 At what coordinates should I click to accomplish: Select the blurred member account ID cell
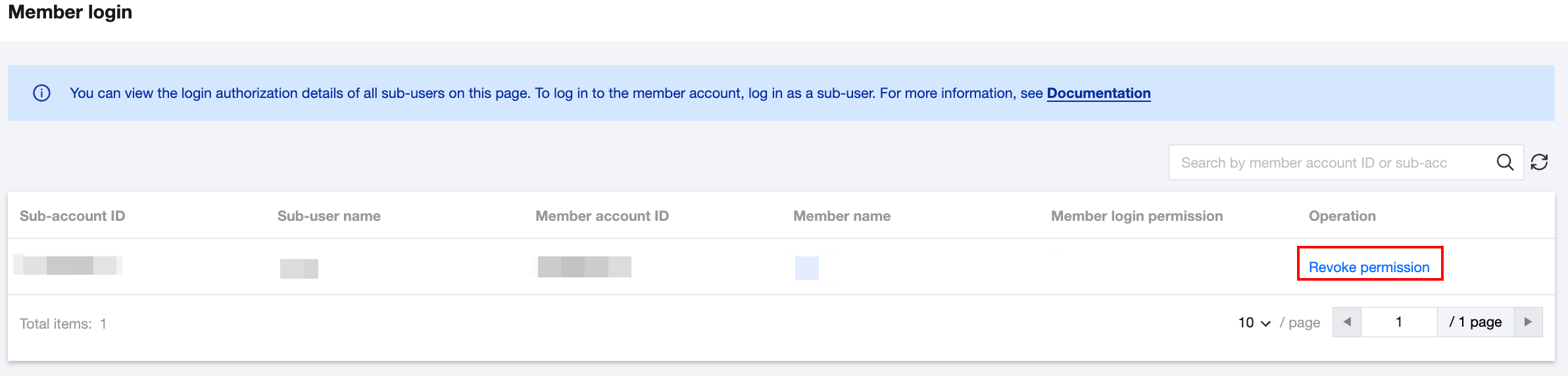584,267
